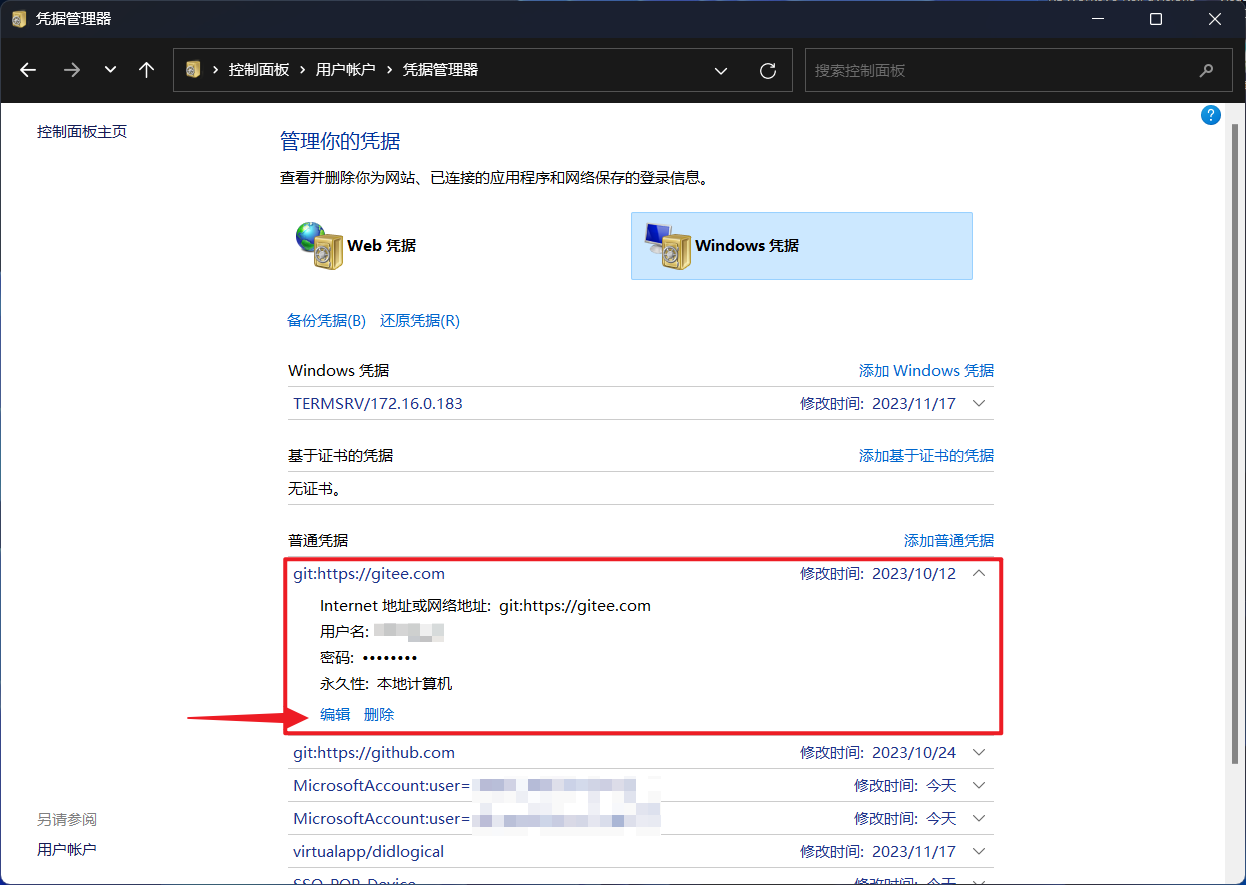Viewport: 1246px width, 885px height.
Task: Click the search magnifier icon
Action: tap(1206, 70)
